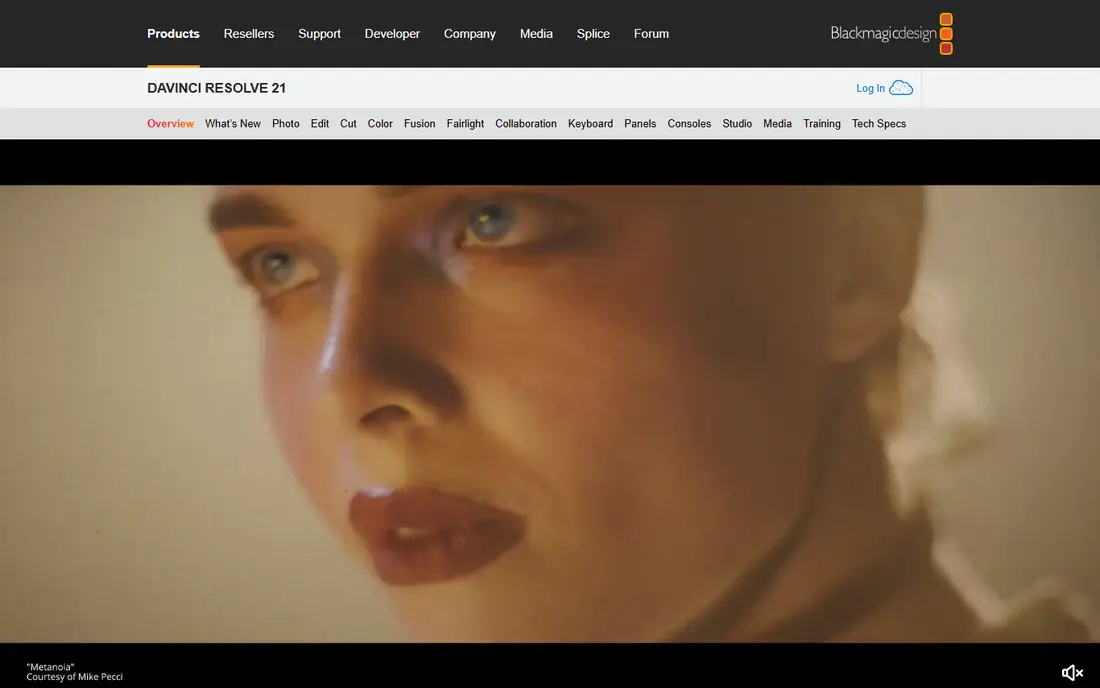Open the Resellers menu
1100x688 pixels.
[x=248, y=34]
